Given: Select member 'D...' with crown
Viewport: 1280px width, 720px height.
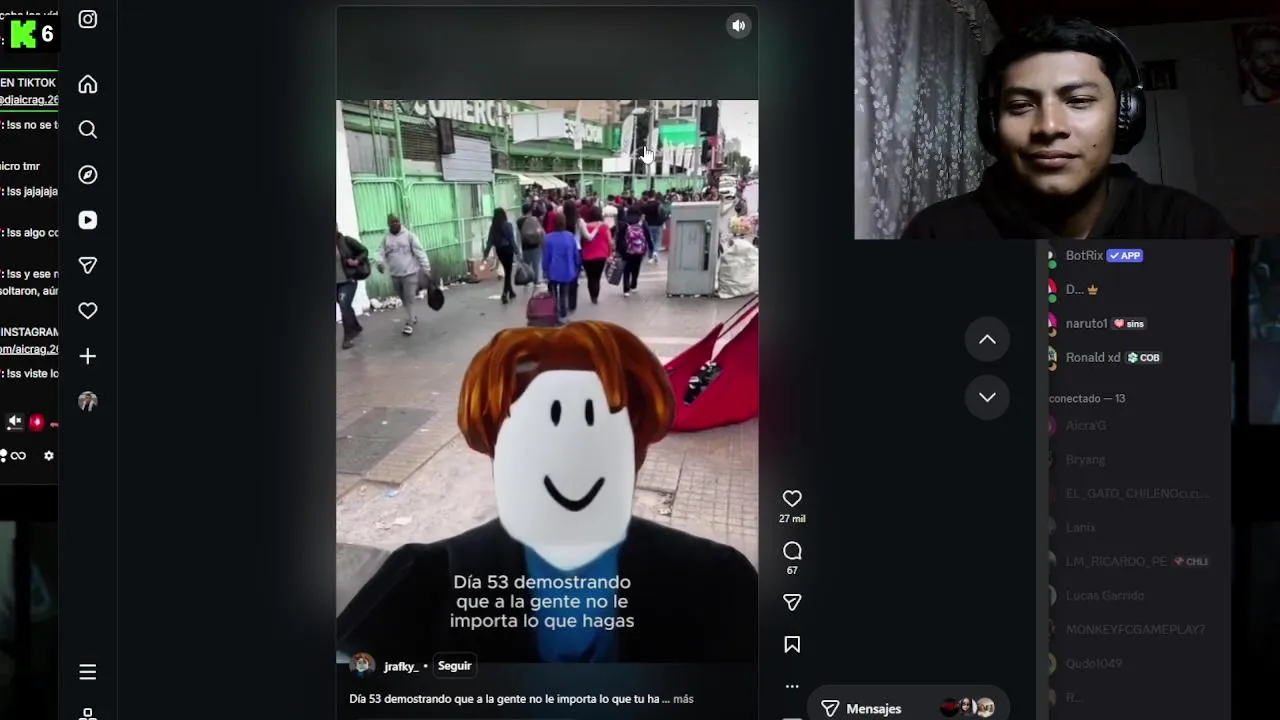Looking at the screenshot, I should (x=1075, y=289).
